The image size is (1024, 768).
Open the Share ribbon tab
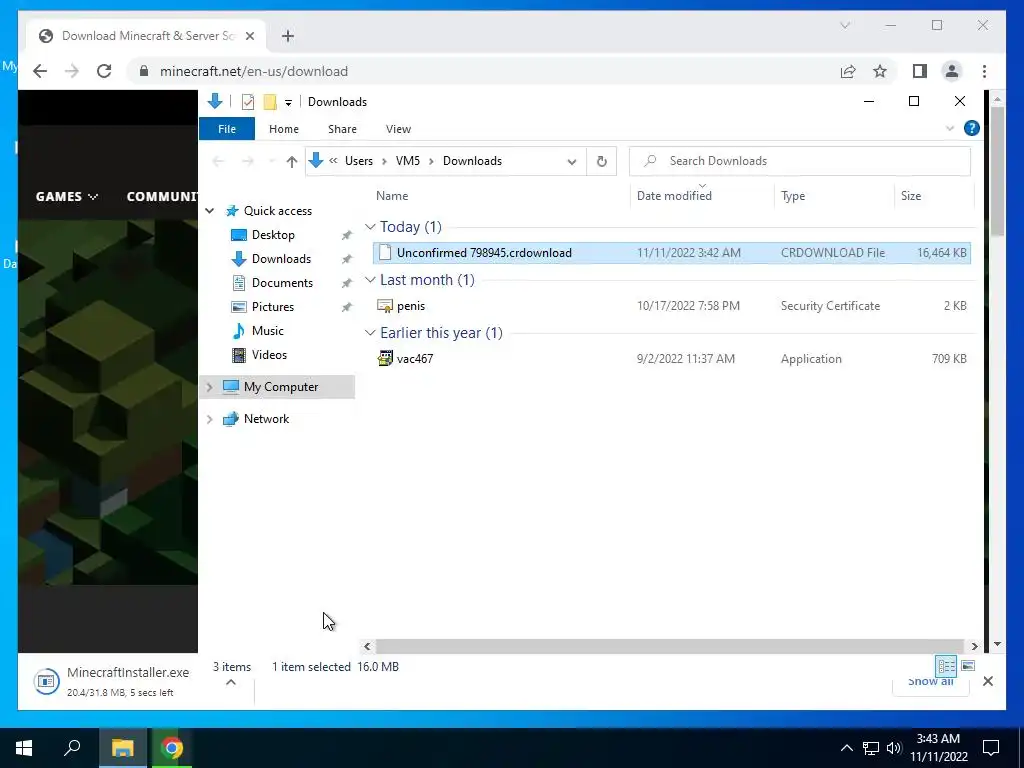342,129
